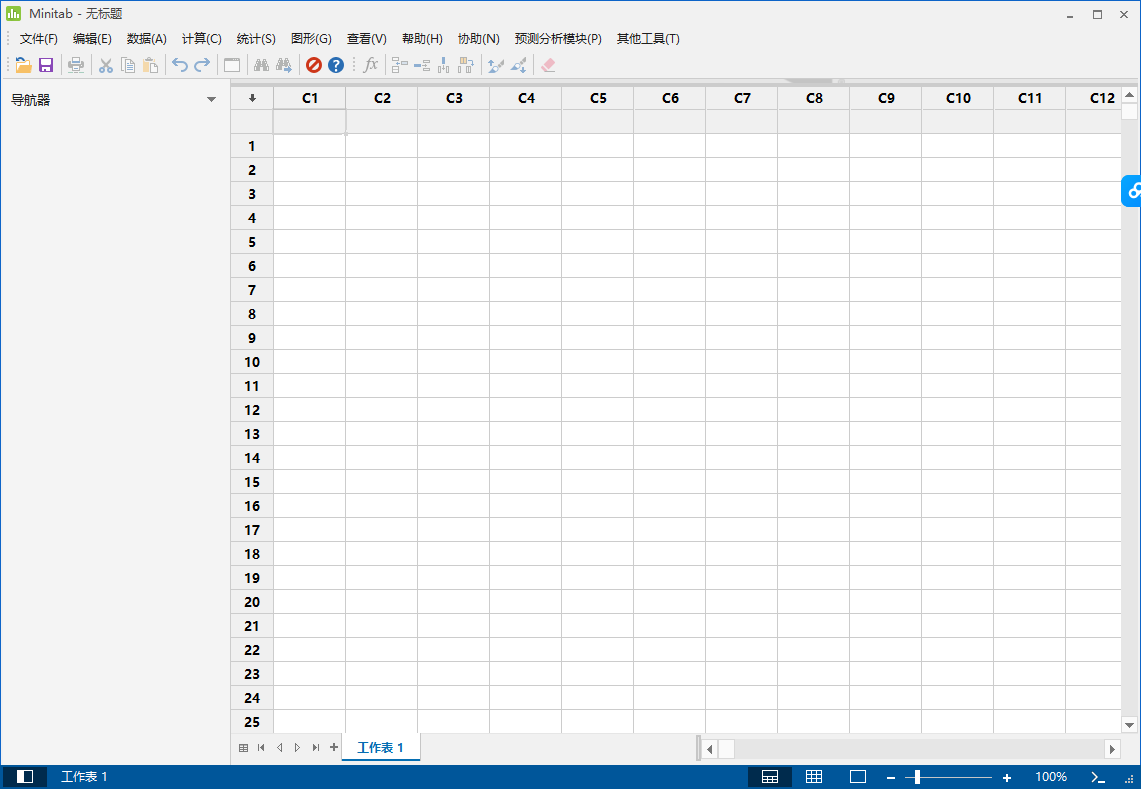This screenshot has height=789, width=1141.
Task: Adjust the zoom slider
Action: (x=915, y=776)
